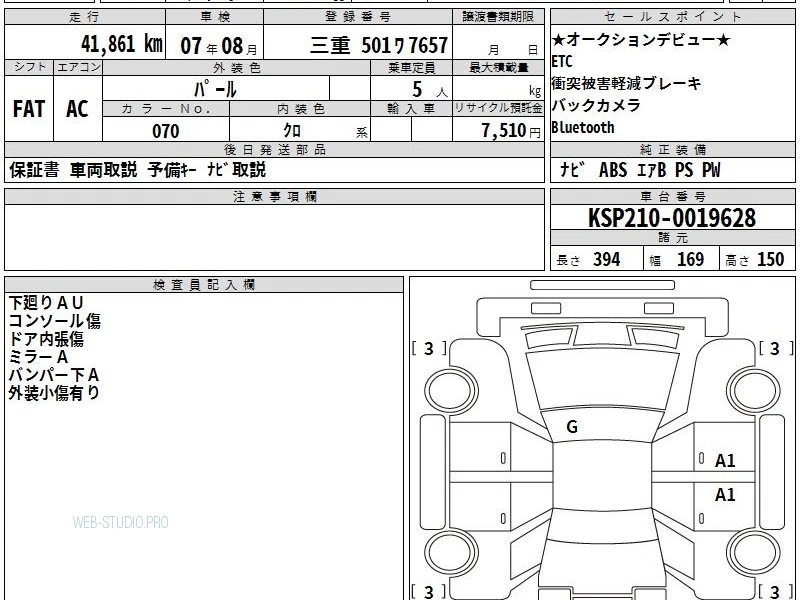The width and height of the screenshot is (800, 600).
Task: Select the inspection date 07年08月
Action: (219, 46)
